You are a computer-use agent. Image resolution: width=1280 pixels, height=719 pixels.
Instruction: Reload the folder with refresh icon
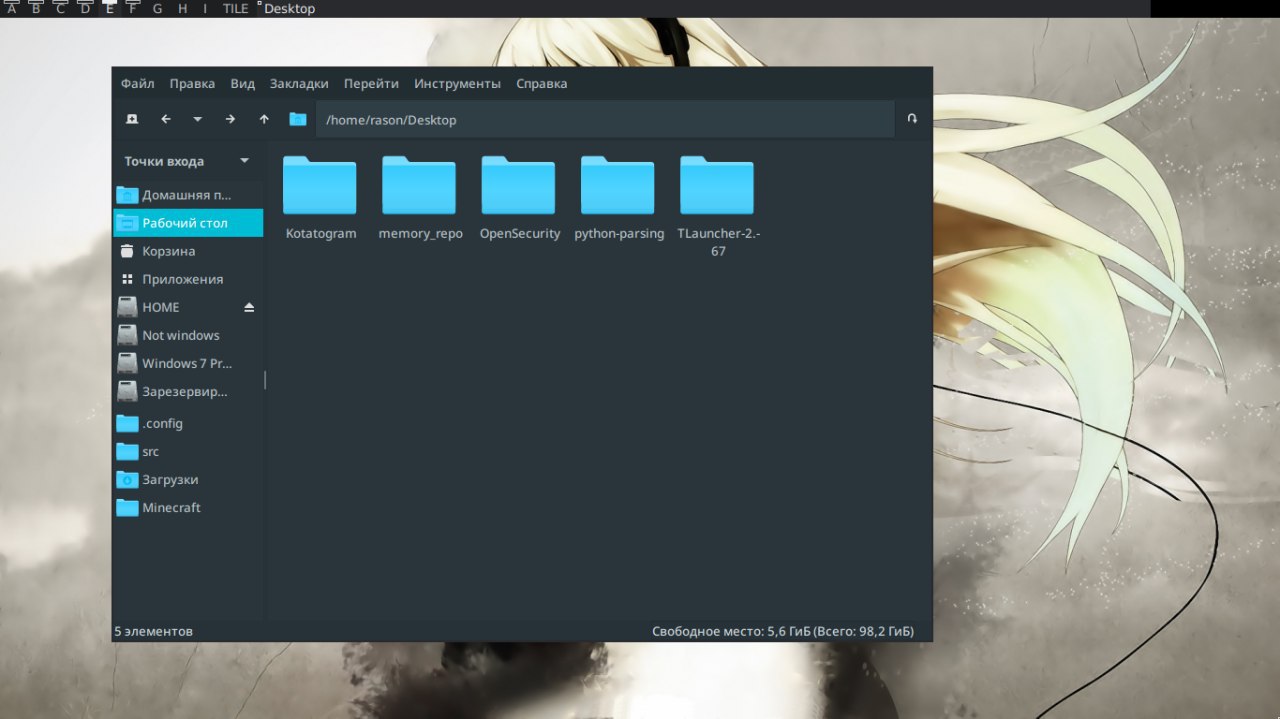pyautogui.click(x=912, y=119)
